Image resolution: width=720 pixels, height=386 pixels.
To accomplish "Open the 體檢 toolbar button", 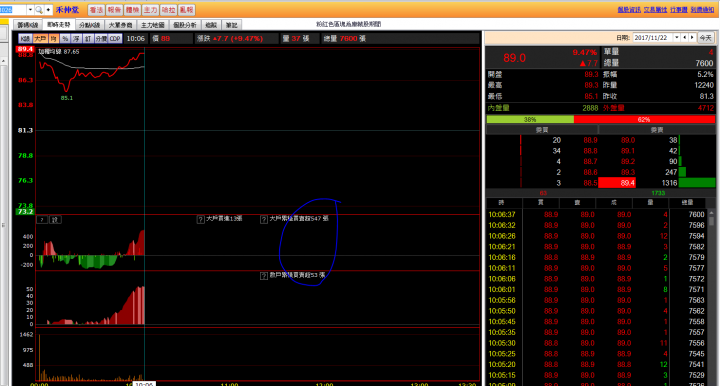I will [x=132, y=10].
